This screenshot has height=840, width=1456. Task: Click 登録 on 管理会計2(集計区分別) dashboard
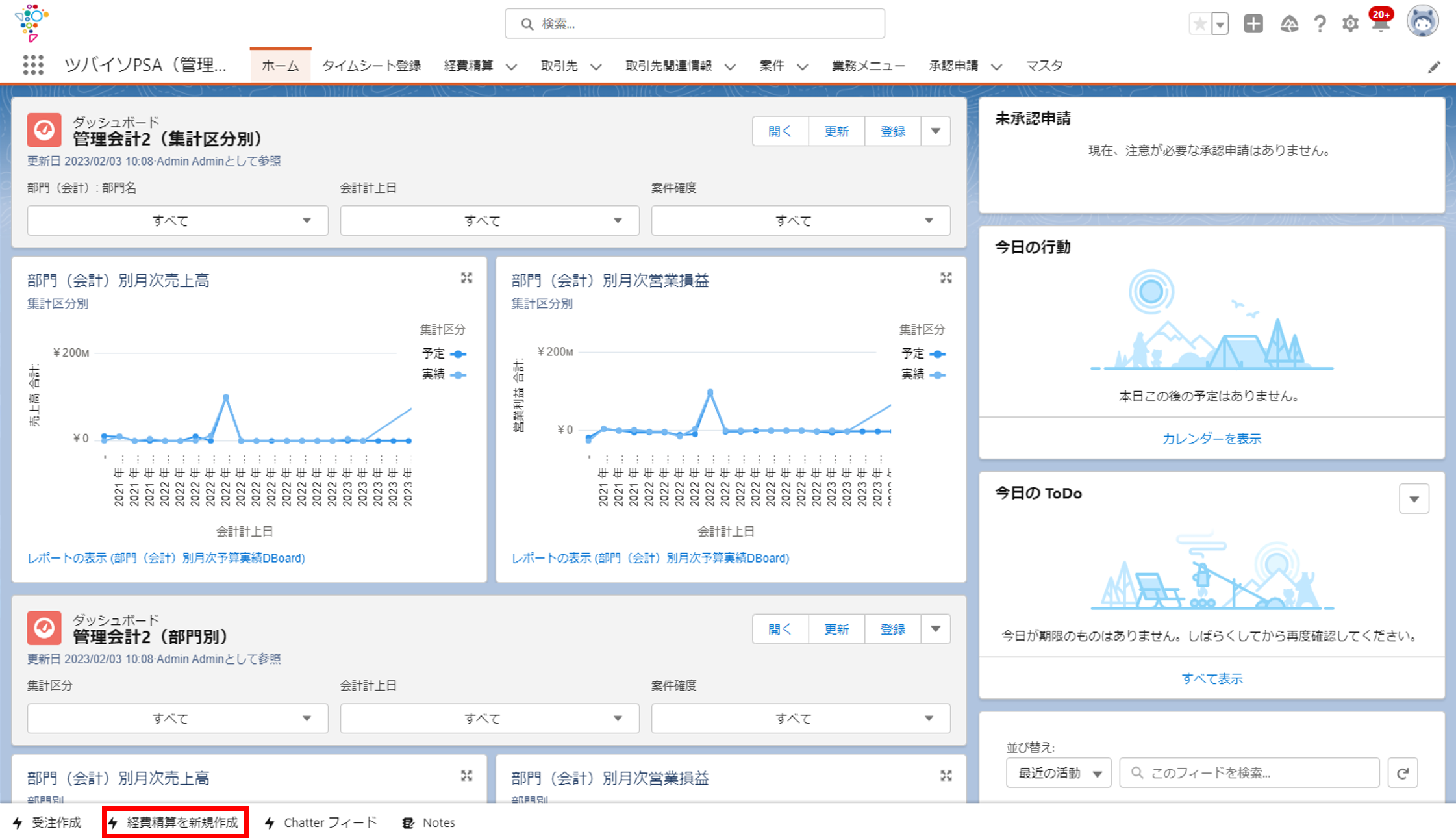(x=893, y=131)
